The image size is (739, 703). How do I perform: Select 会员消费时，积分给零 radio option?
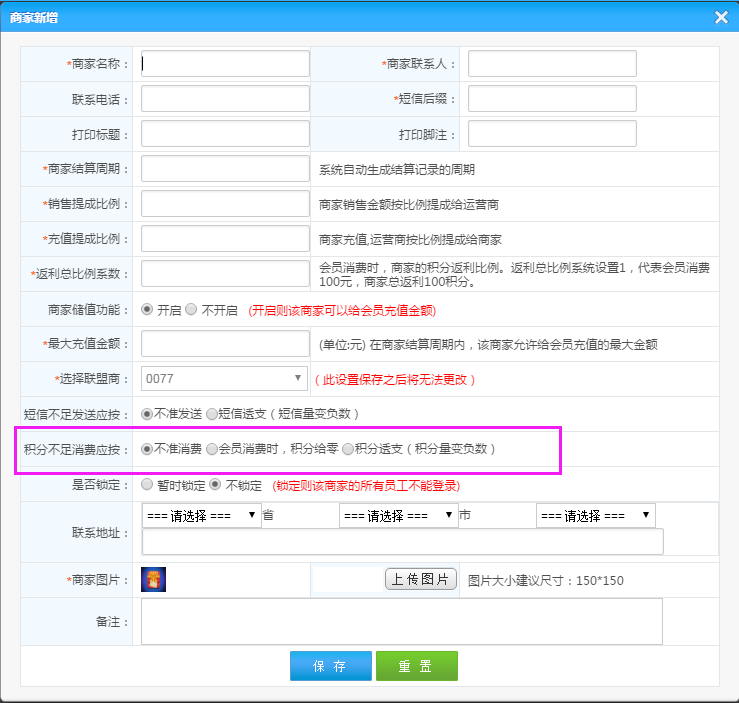(212, 449)
